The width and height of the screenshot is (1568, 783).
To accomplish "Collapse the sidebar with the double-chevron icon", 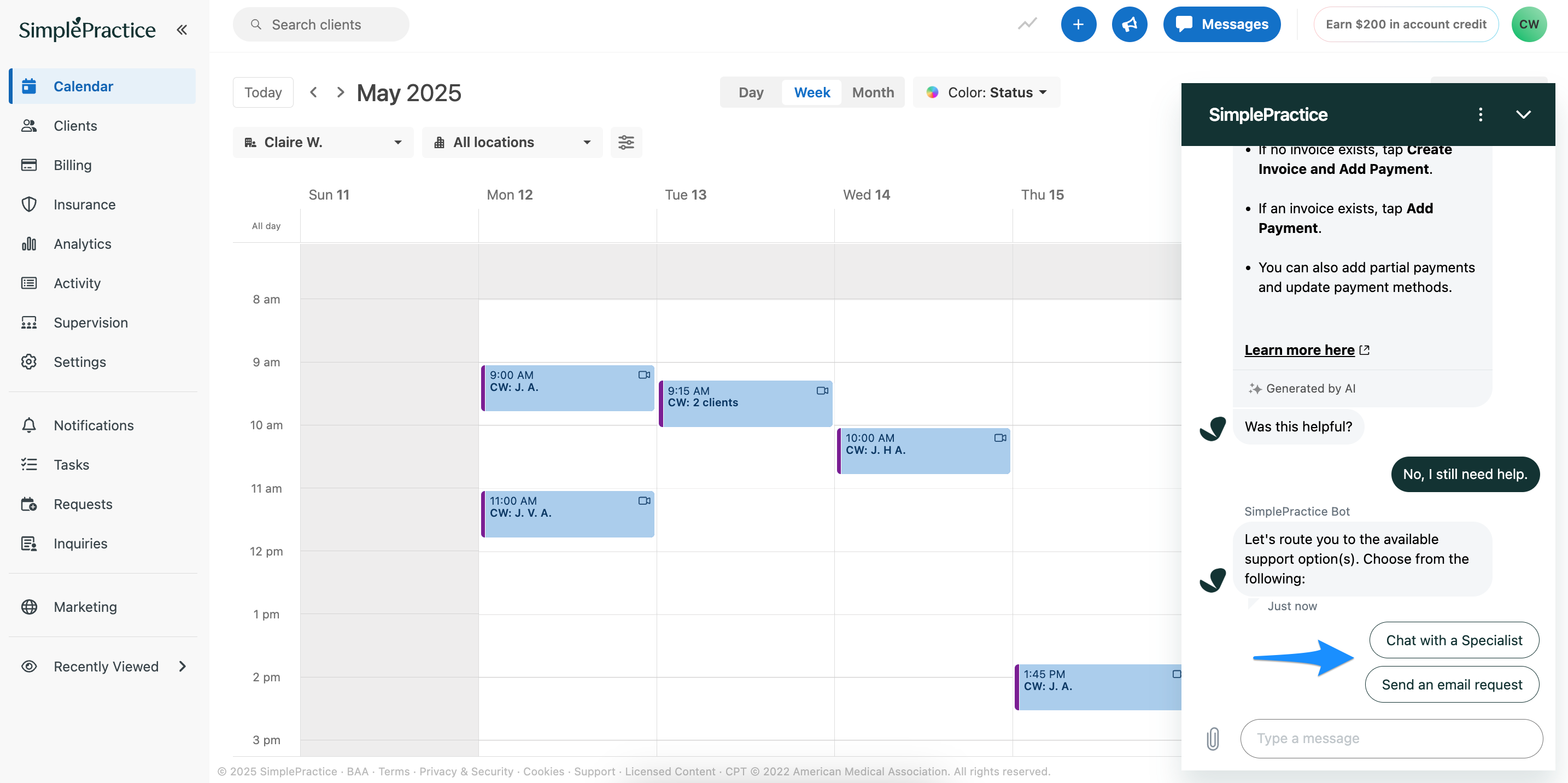I will point(182,29).
